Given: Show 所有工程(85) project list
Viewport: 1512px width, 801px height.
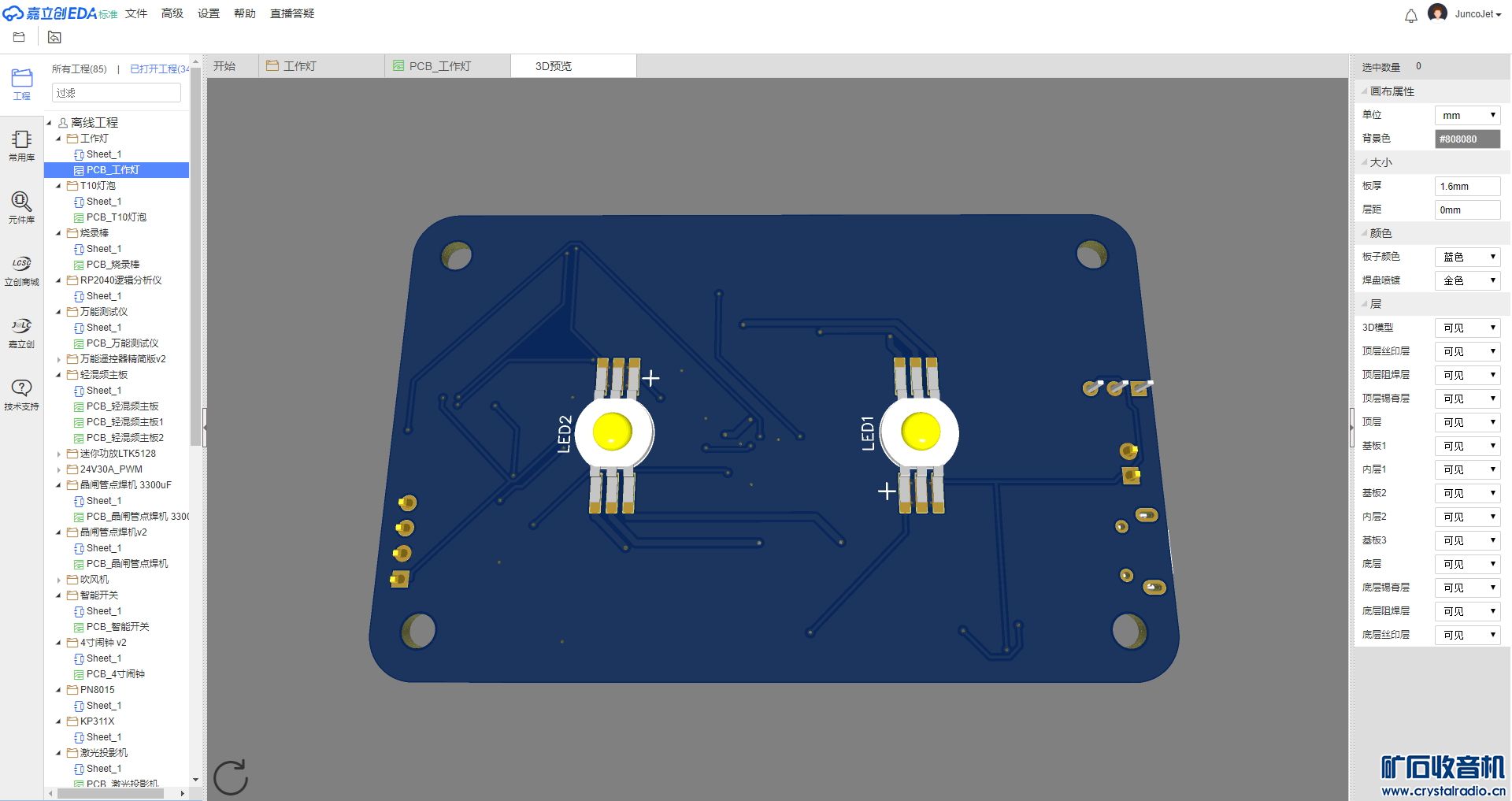Looking at the screenshot, I should 80,69.
